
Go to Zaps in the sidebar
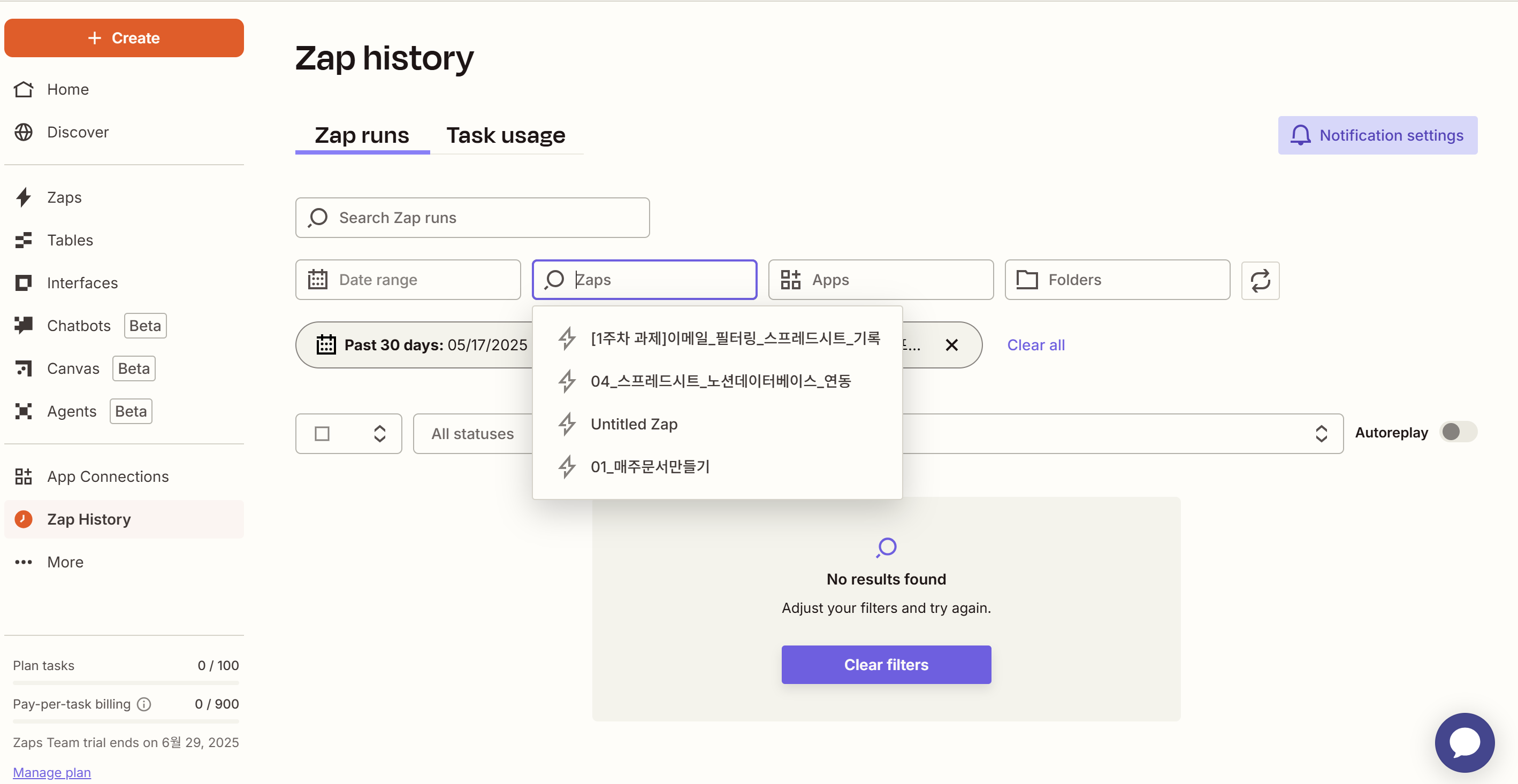[124, 197]
